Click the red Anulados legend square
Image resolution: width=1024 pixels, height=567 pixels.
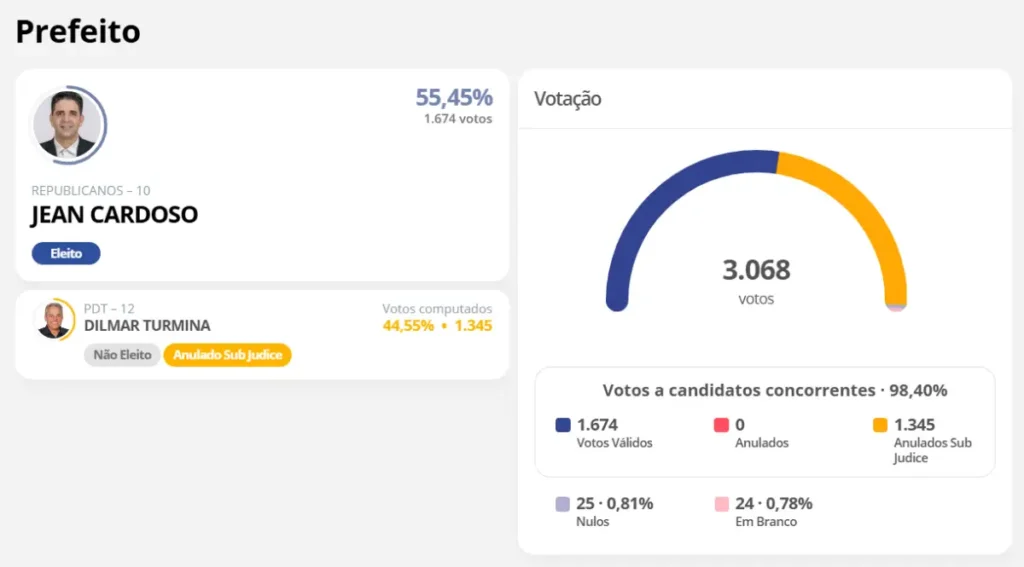[721, 425]
